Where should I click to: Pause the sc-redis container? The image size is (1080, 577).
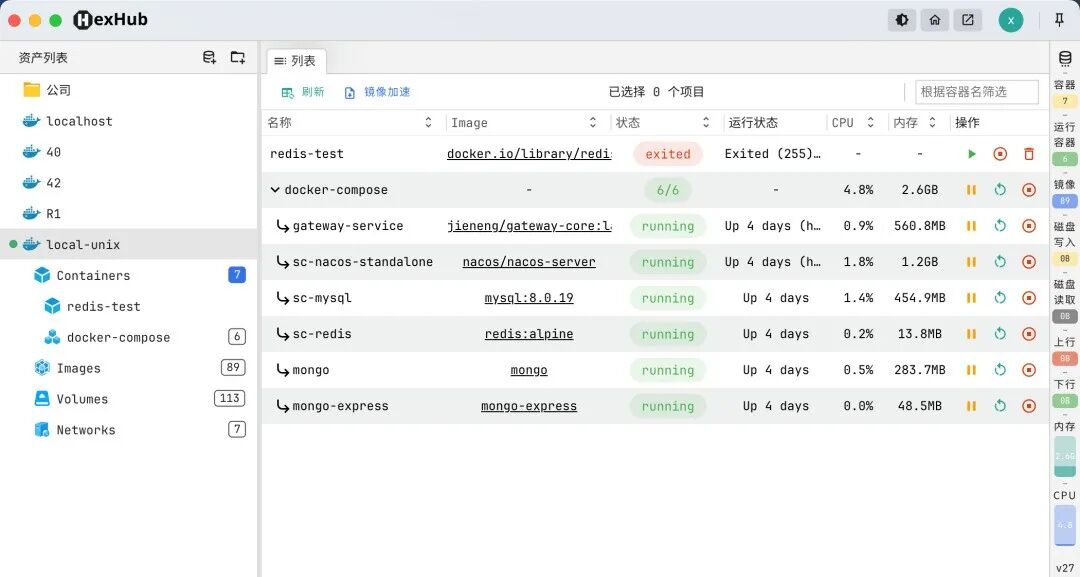click(x=971, y=333)
